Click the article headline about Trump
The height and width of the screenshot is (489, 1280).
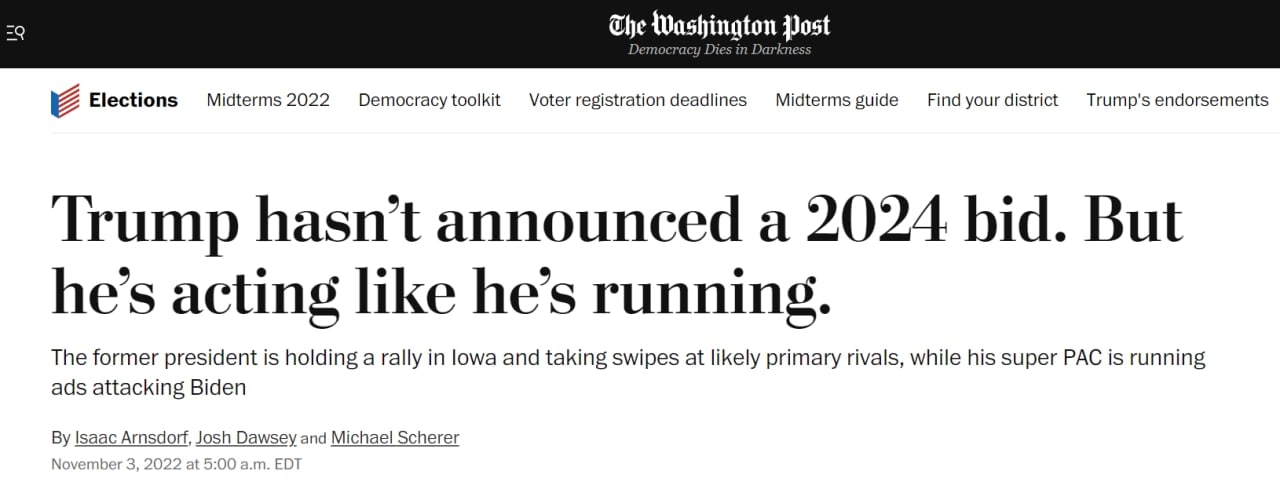[616, 256]
